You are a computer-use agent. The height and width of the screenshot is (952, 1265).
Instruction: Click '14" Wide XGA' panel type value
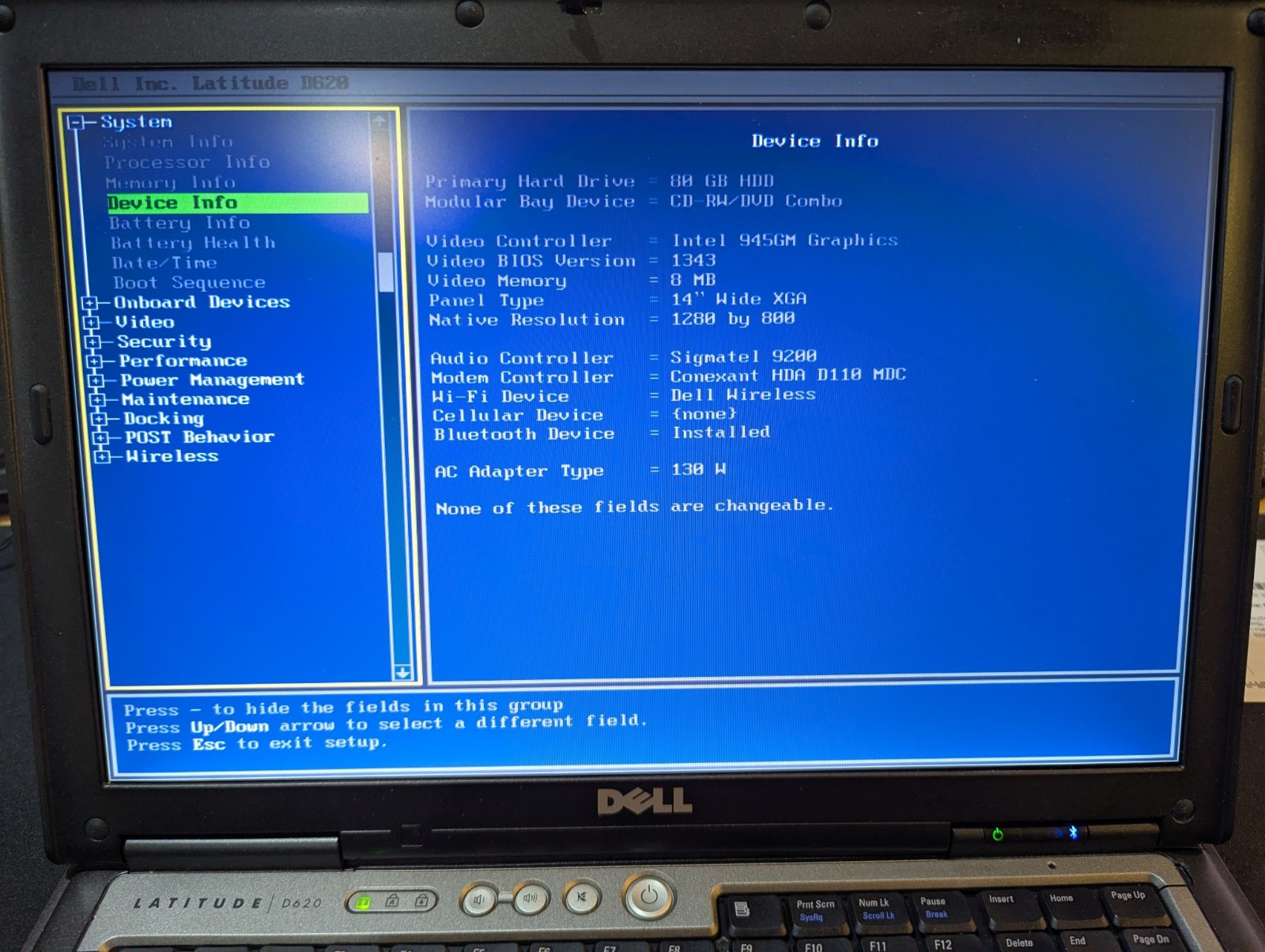tap(739, 299)
